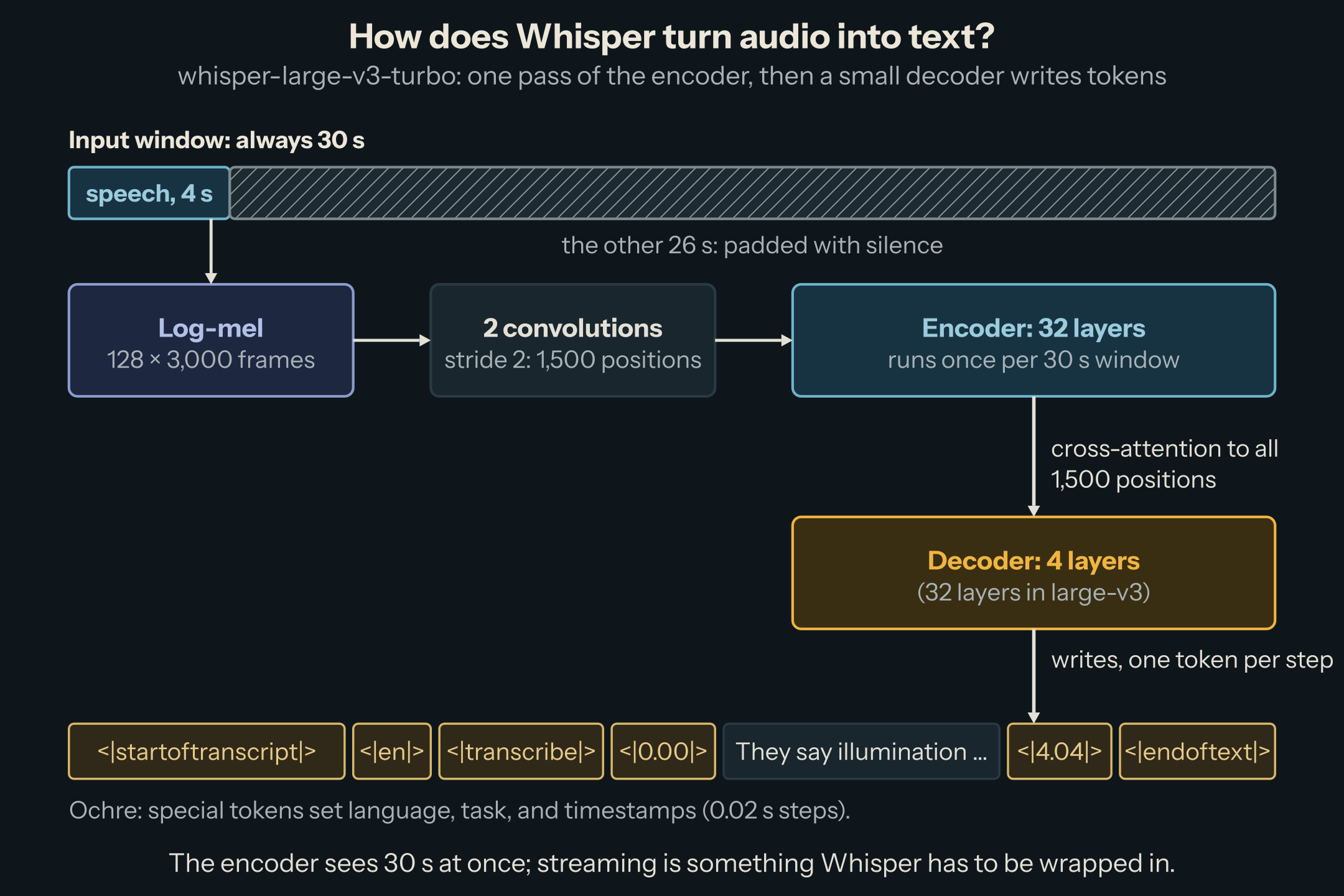The height and width of the screenshot is (896, 1344).
Task: Click the closing line 'The encoder sees 30 s at once'
Action: (672, 863)
